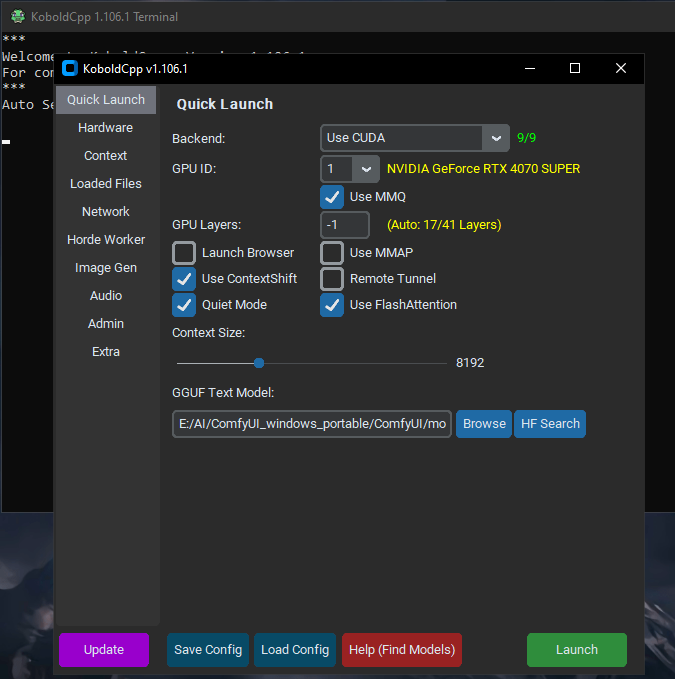Browse for a GGUF text model
The width and height of the screenshot is (675, 679).
(484, 424)
